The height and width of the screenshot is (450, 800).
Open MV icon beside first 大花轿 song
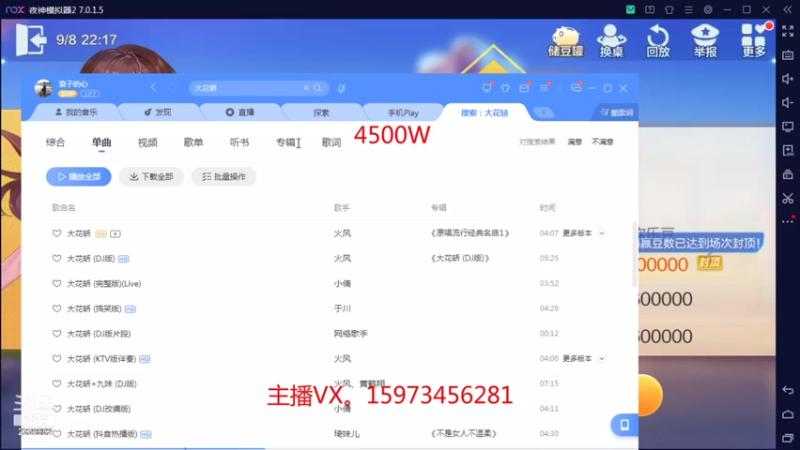[115, 234]
